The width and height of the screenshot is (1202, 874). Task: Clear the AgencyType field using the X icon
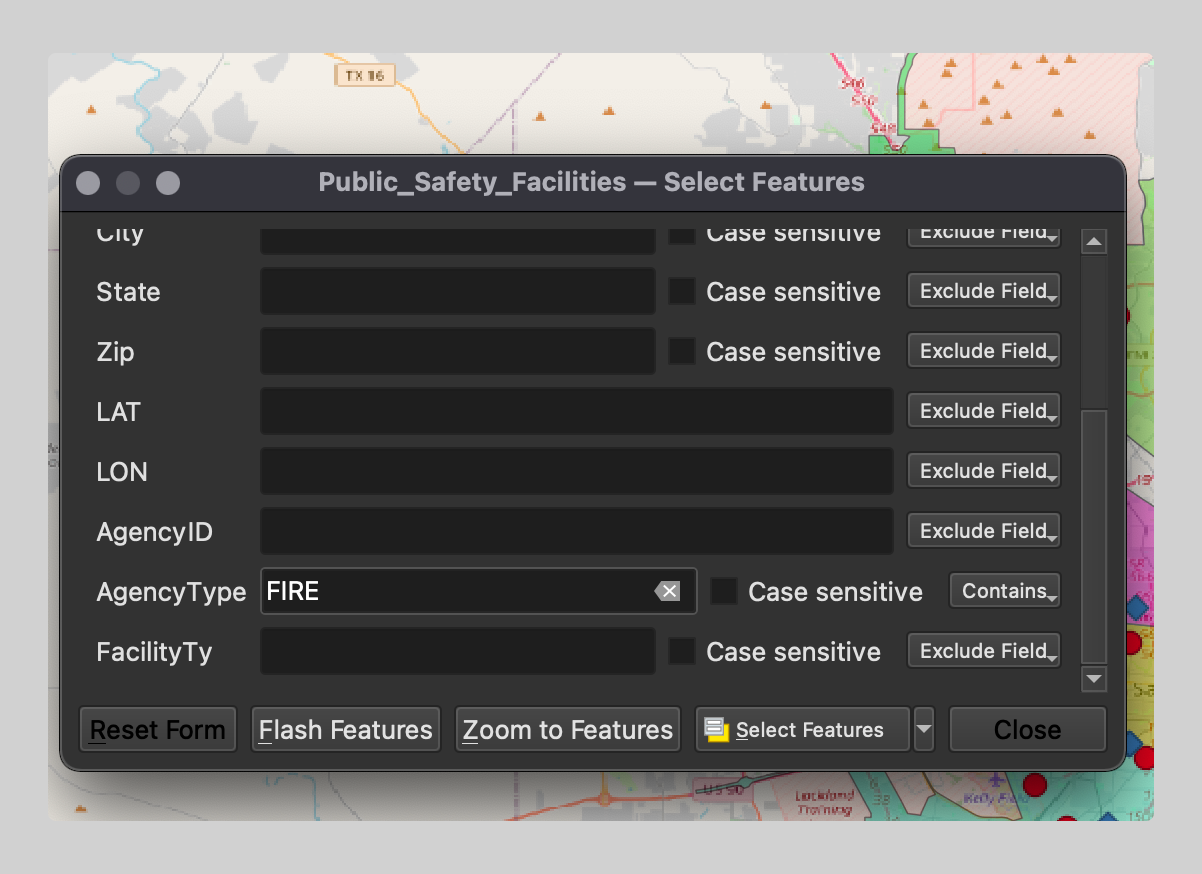pos(669,591)
